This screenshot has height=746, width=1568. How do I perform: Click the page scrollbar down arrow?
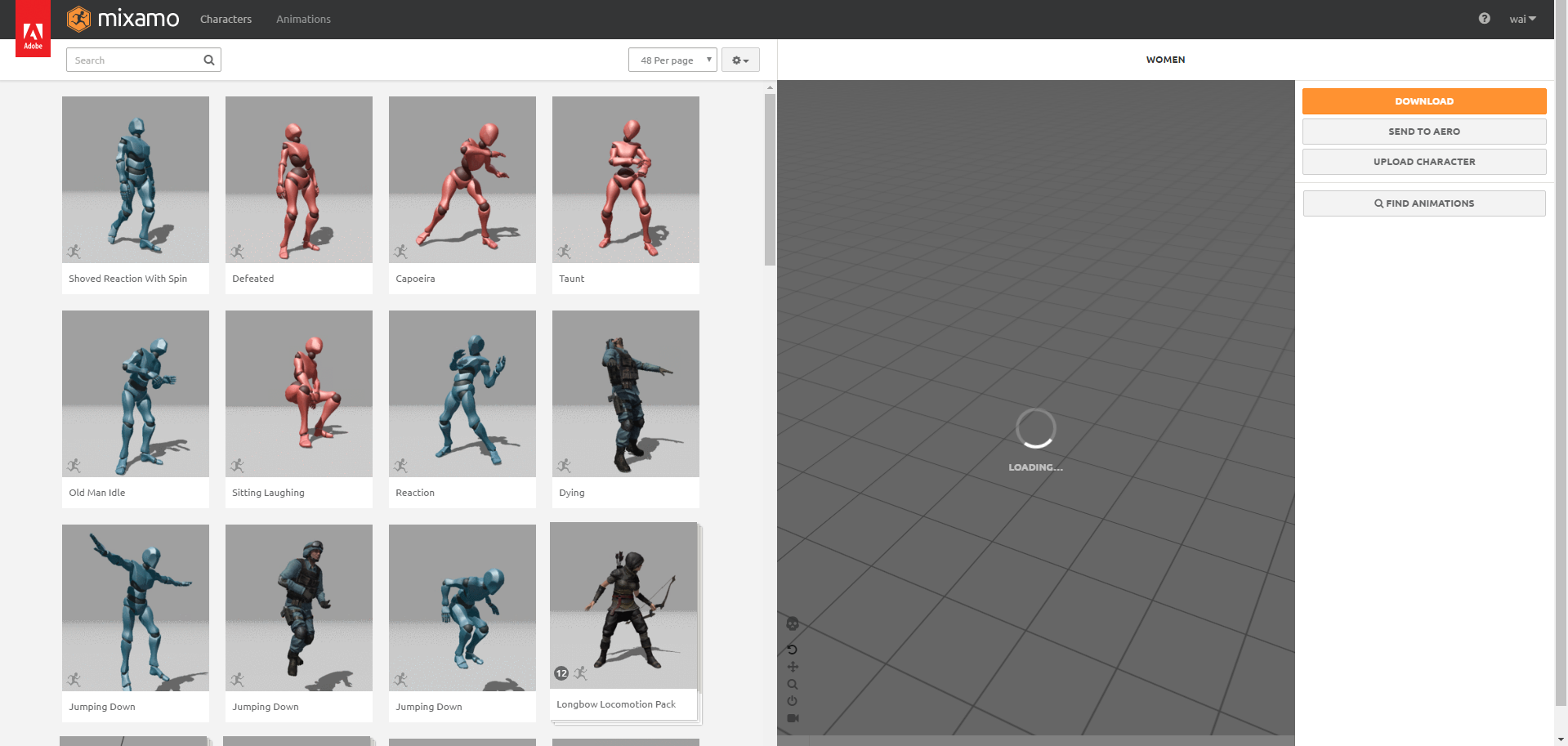click(1561, 739)
